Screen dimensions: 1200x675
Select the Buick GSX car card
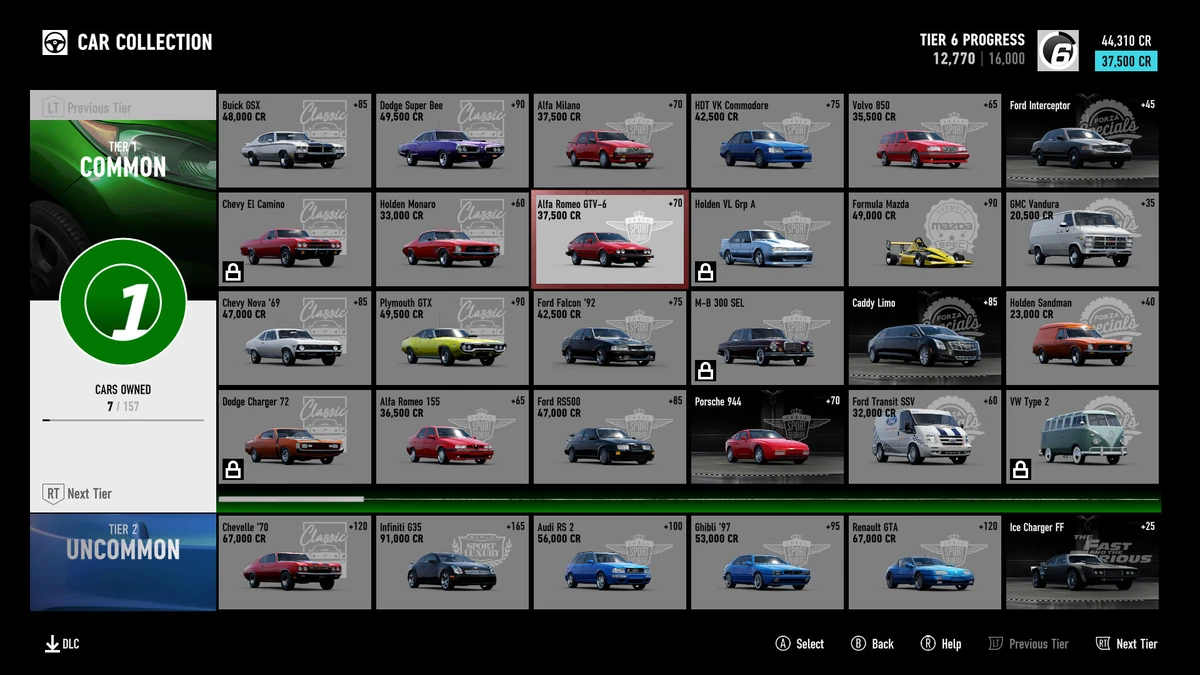click(293, 140)
